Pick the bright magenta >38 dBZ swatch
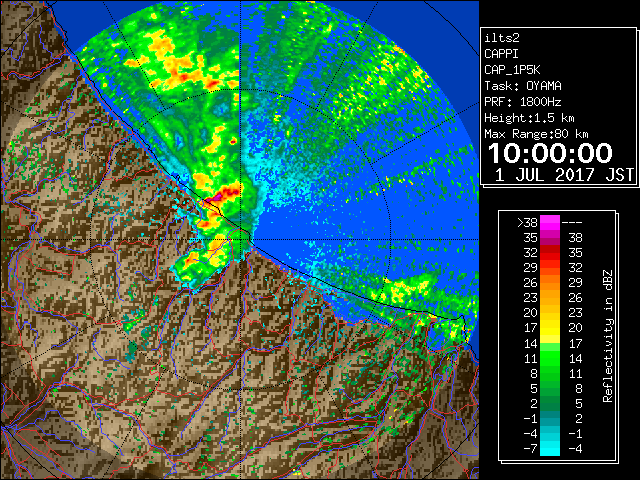Viewport: 640px width, 480px height. click(x=550, y=223)
